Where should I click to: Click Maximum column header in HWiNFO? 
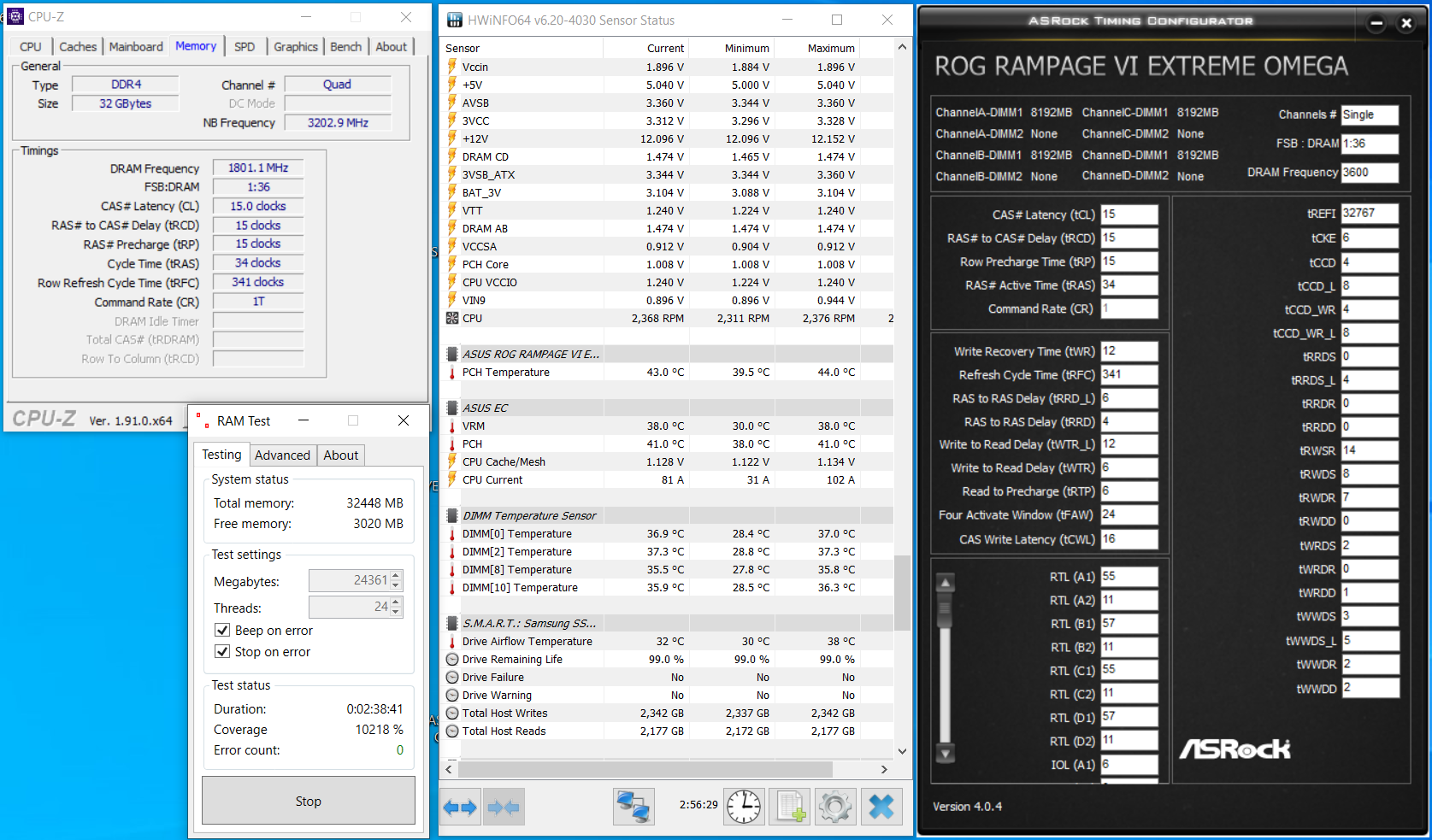coord(817,48)
